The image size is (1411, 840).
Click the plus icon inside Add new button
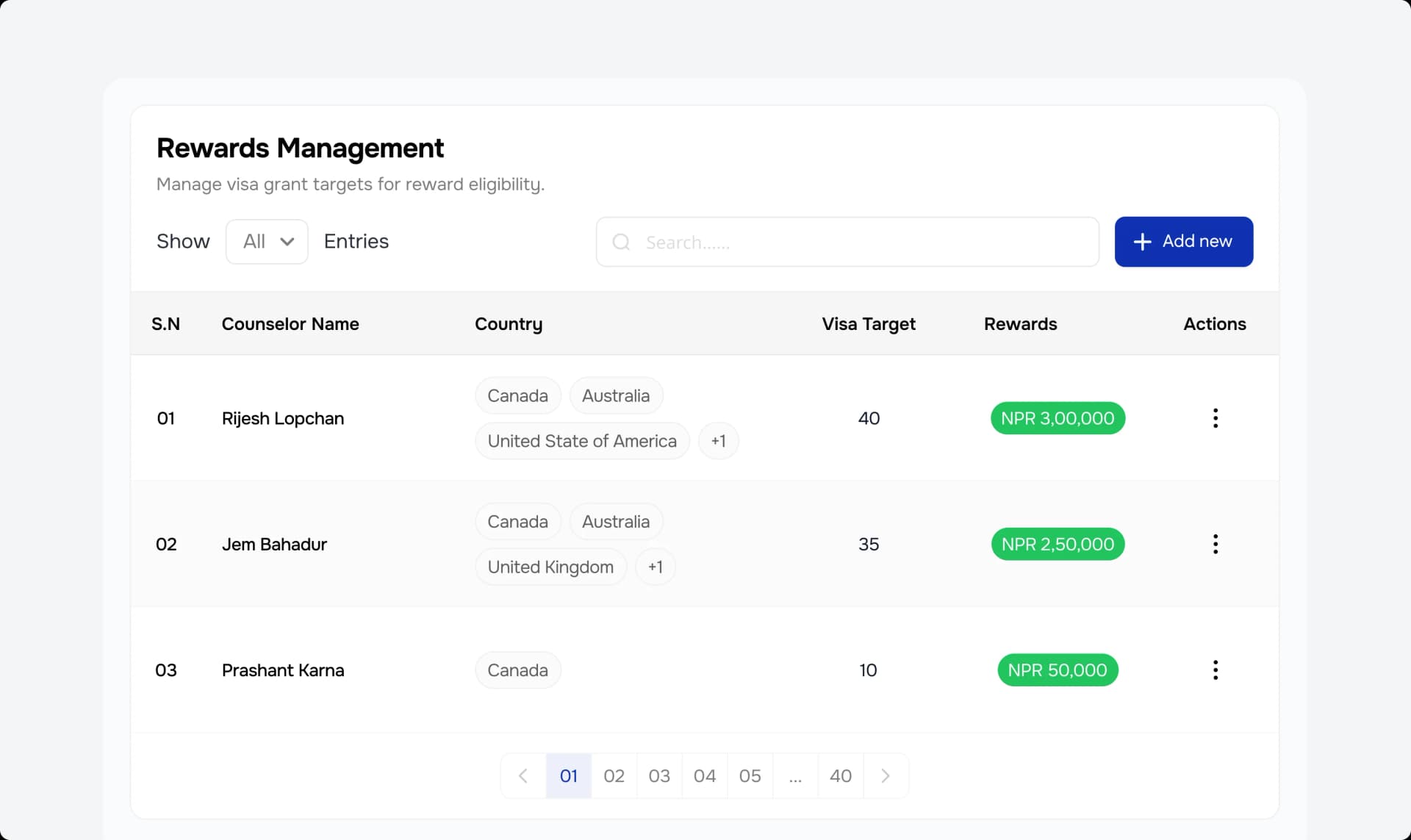1141,241
